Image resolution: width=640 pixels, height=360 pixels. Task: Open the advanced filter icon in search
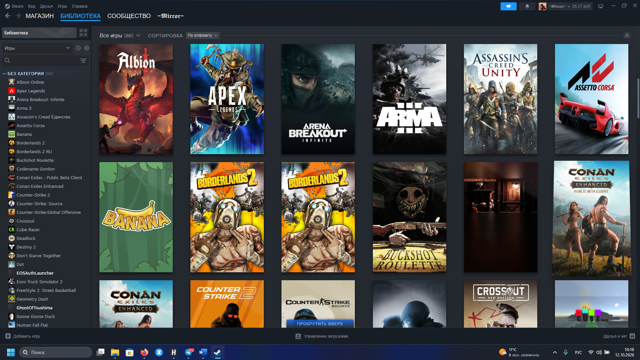point(83,60)
